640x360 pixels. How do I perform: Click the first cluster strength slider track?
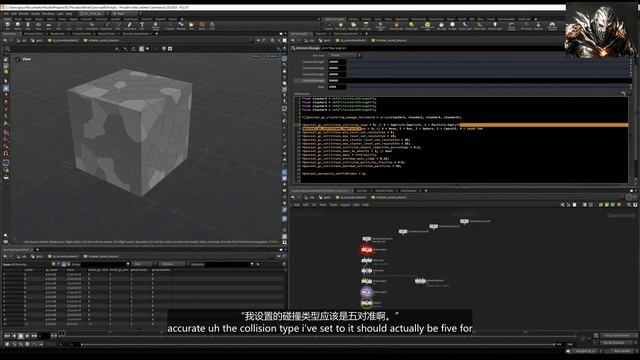point(488,62)
